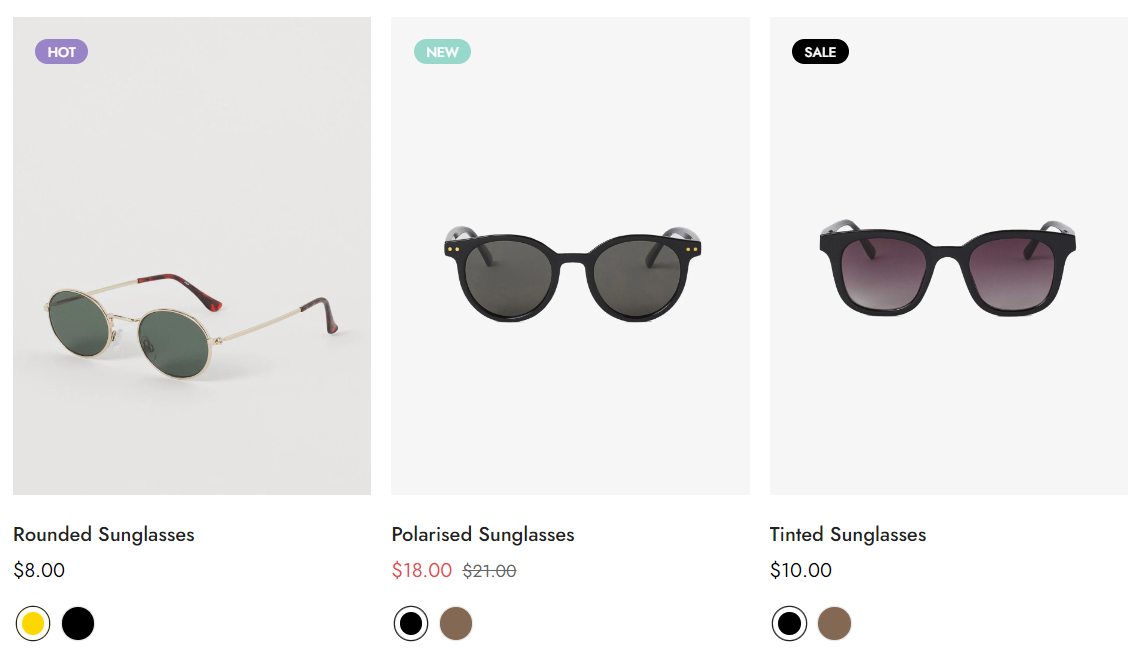
Task: Click the crossed-out $21.00 original price
Action: [x=489, y=571]
